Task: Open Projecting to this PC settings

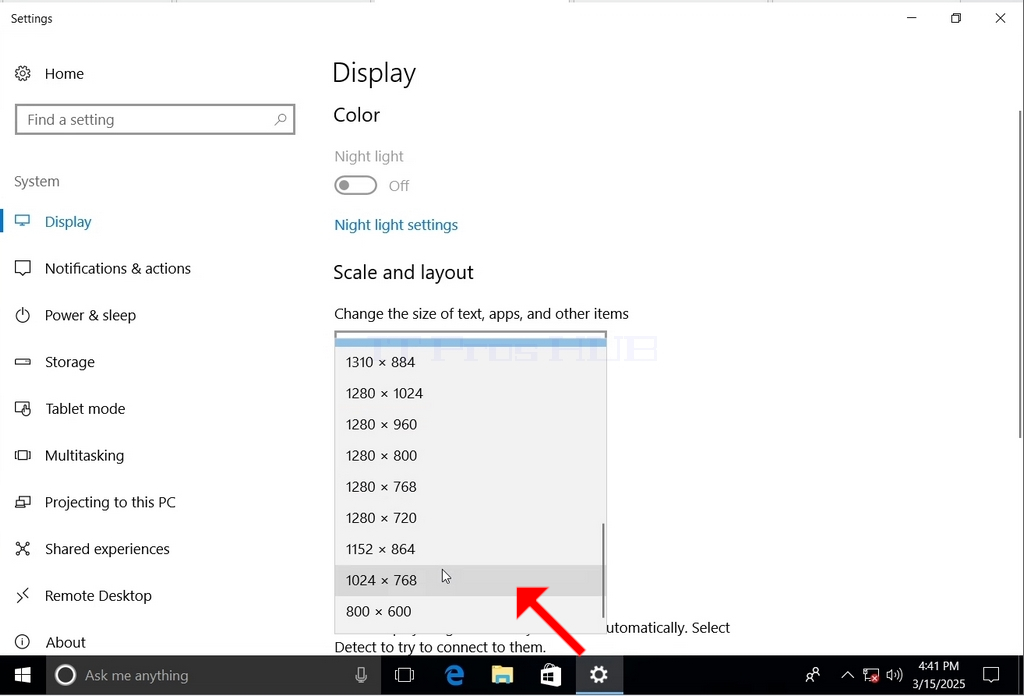Action: click(110, 502)
